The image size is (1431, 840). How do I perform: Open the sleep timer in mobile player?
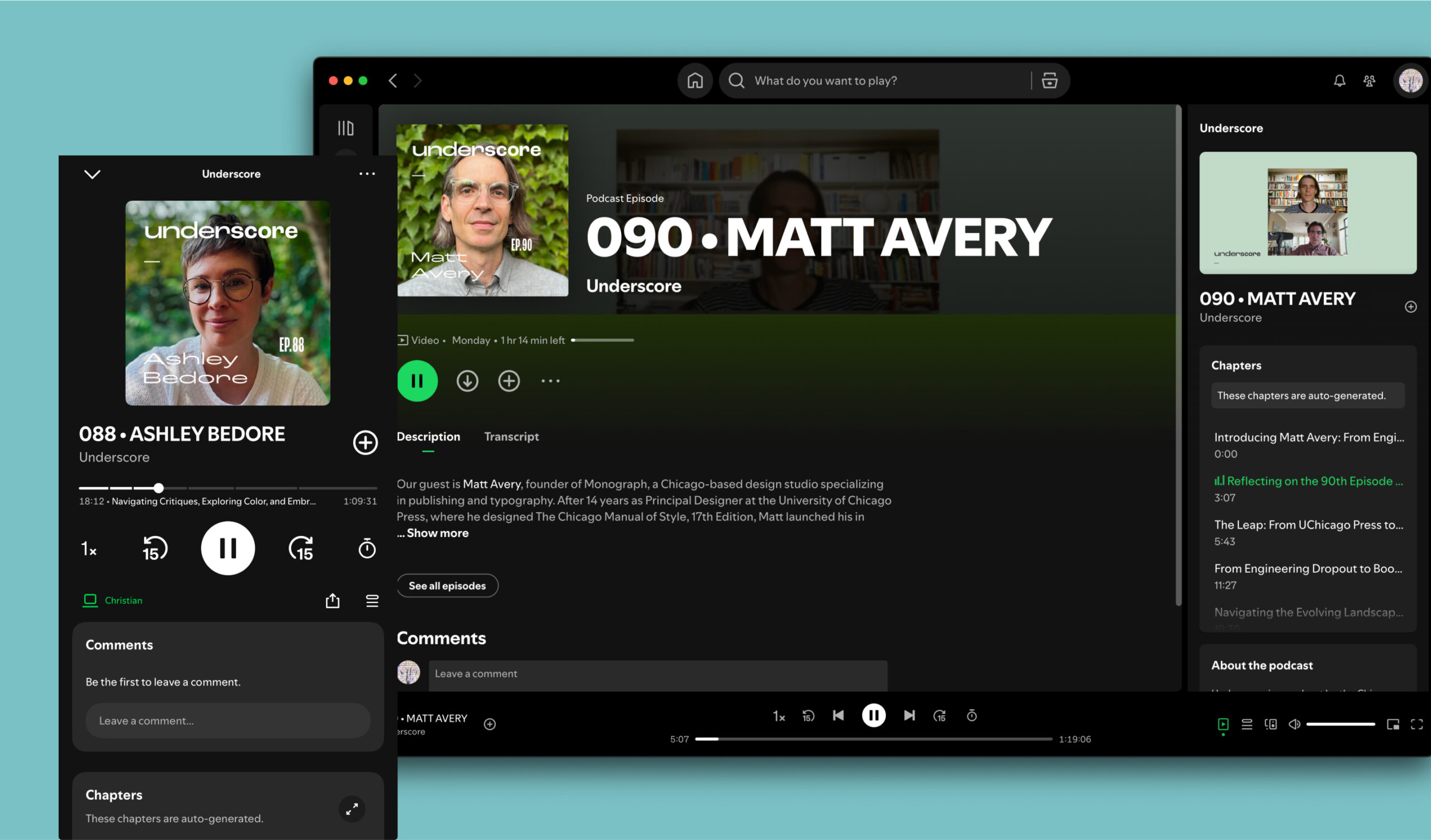point(367,548)
